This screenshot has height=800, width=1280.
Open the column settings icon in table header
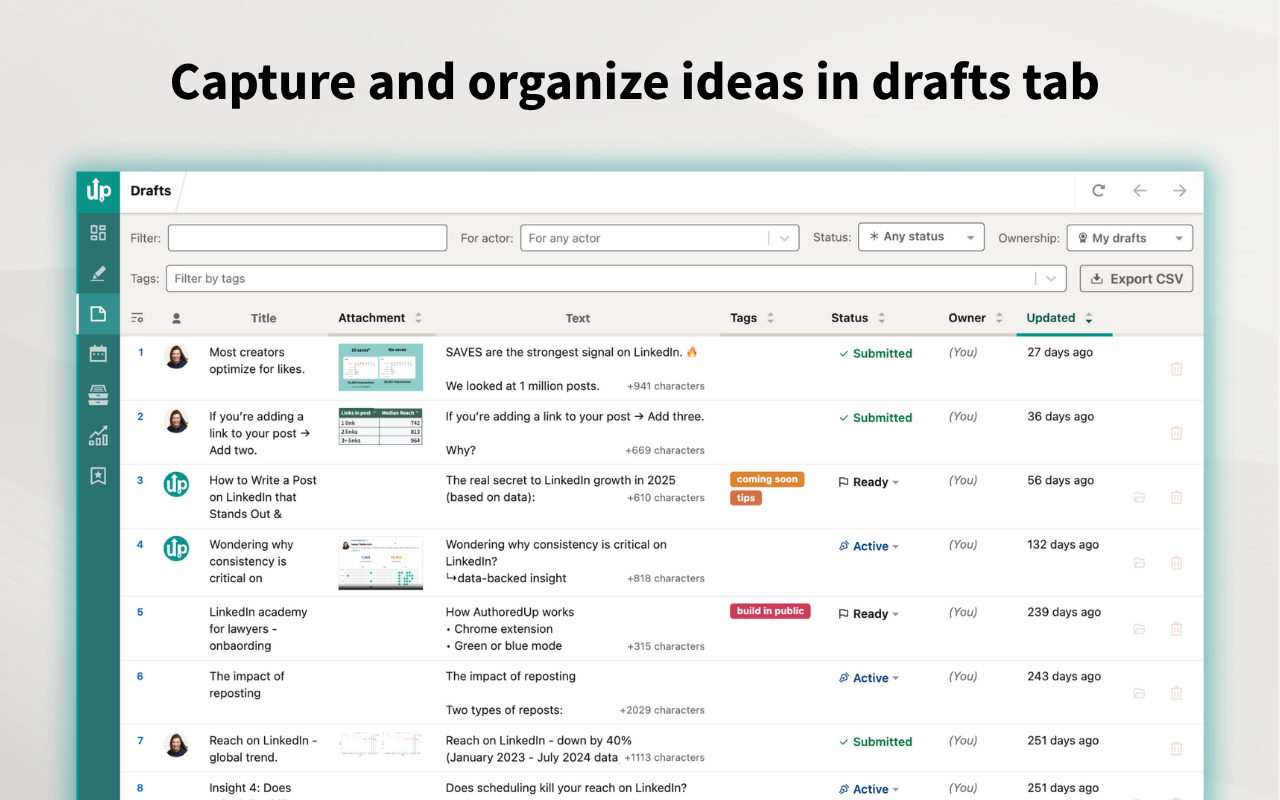(x=138, y=318)
